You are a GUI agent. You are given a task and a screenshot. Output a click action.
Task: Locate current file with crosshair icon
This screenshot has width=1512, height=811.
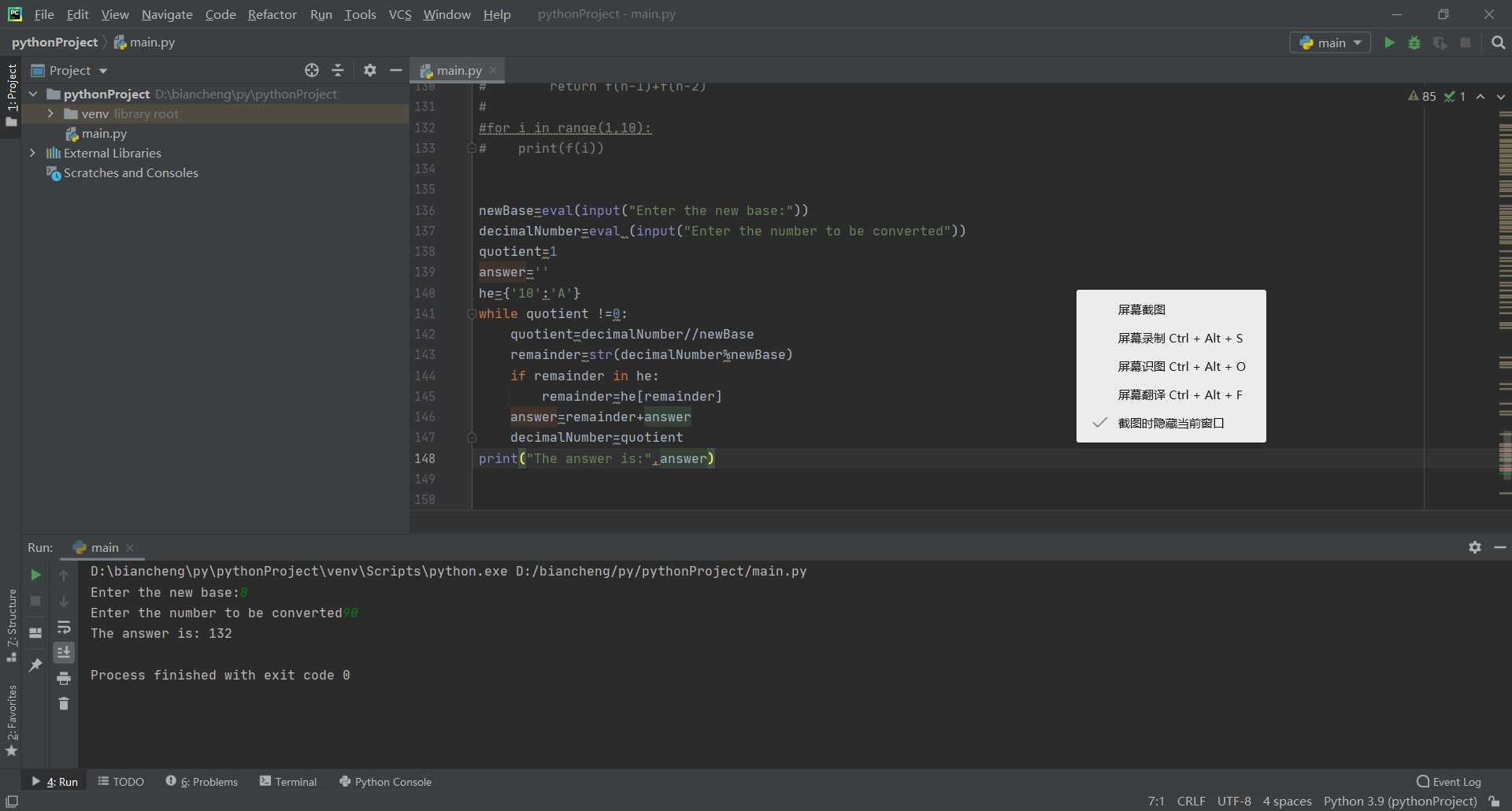312,70
